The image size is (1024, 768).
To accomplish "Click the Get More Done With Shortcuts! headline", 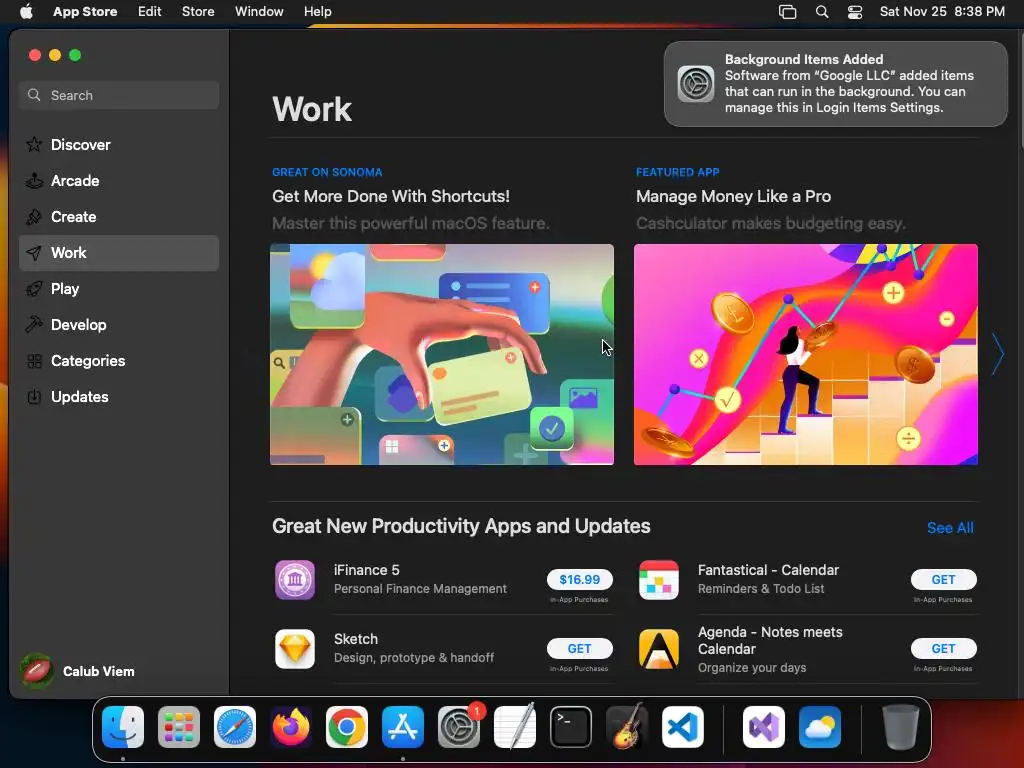I will tap(391, 197).
